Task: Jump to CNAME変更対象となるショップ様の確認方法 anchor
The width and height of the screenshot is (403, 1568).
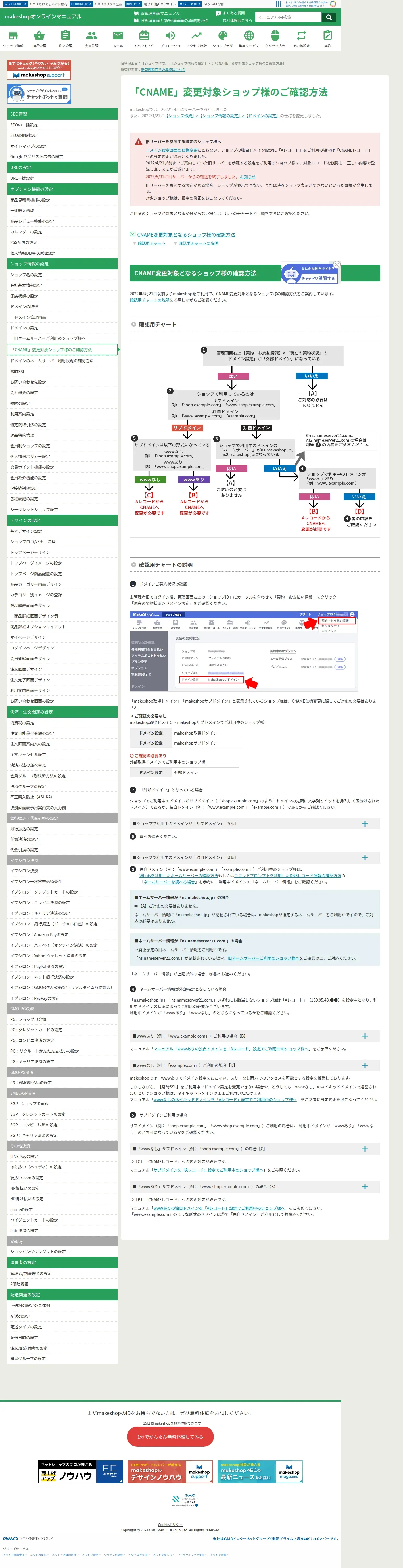Action: (186, 235)
